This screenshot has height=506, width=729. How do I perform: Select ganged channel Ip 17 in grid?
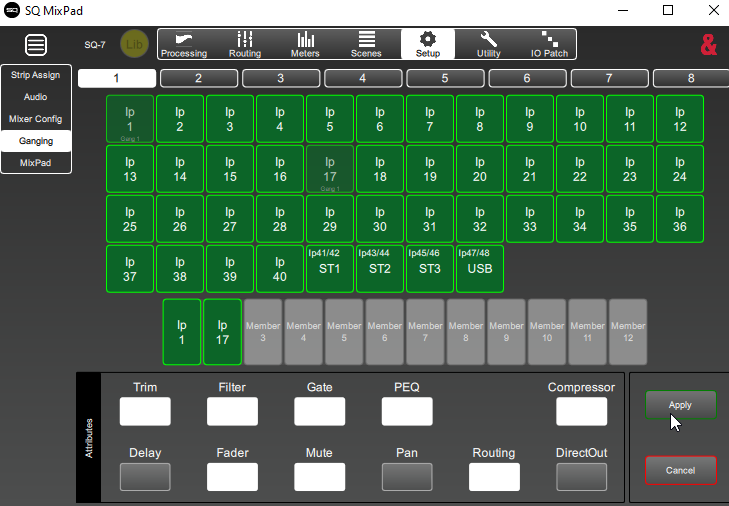coord(330,169)
